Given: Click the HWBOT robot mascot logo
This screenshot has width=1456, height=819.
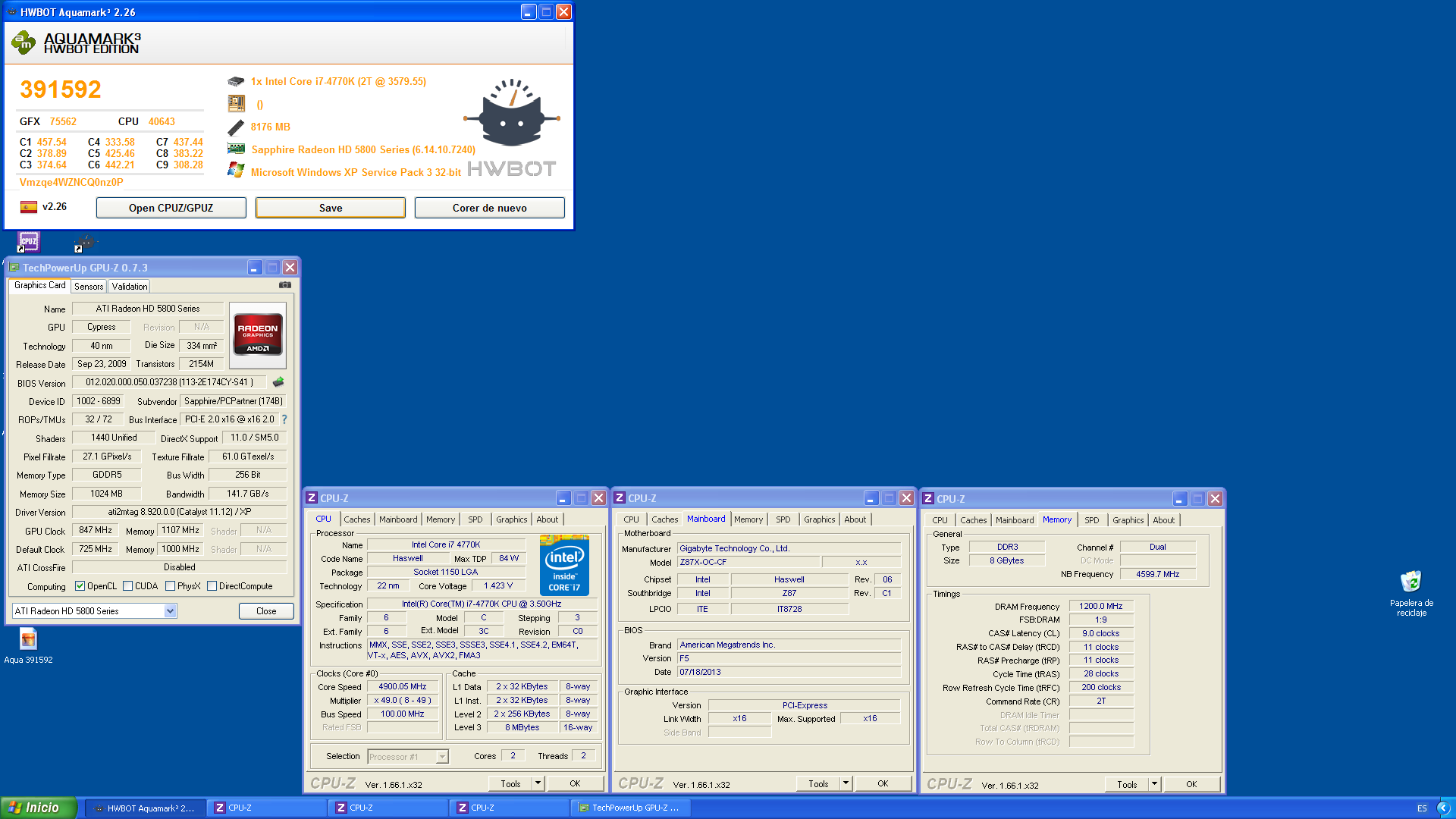Looking at the screenshot, I should pos(512,114).
